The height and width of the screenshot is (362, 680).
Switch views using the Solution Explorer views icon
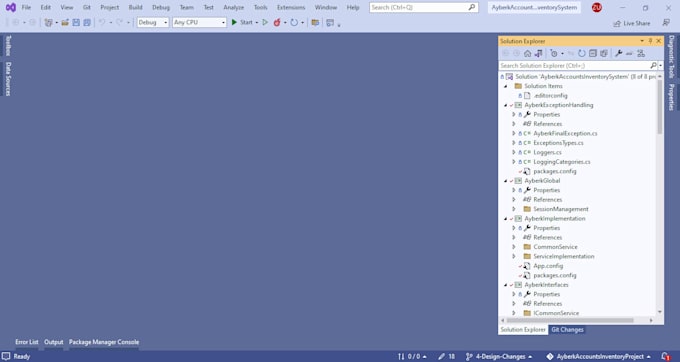click(x=539, y=53)
